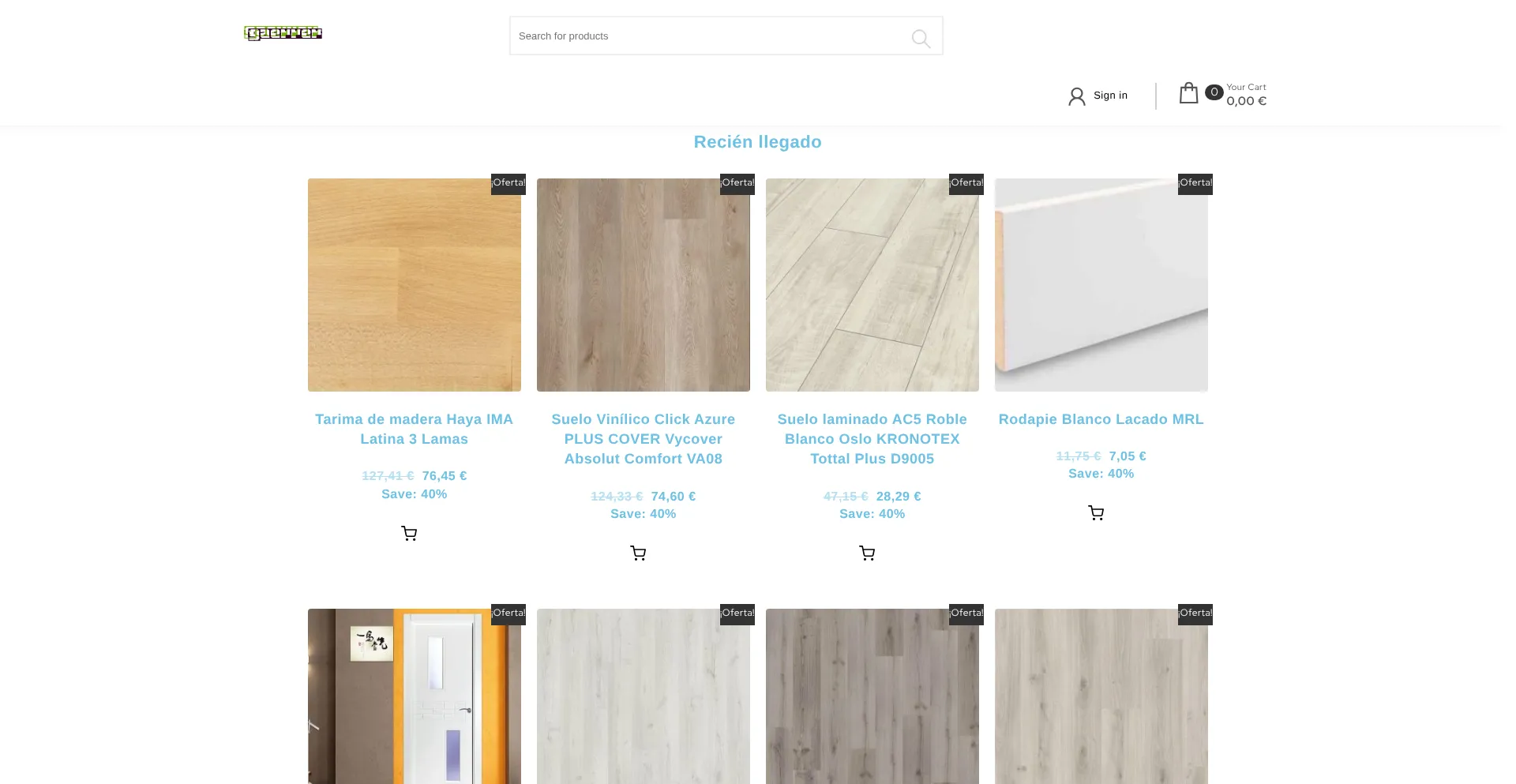The image size is (1516, 784).
Task: Click the user account icon
Action: (1076, 96)
